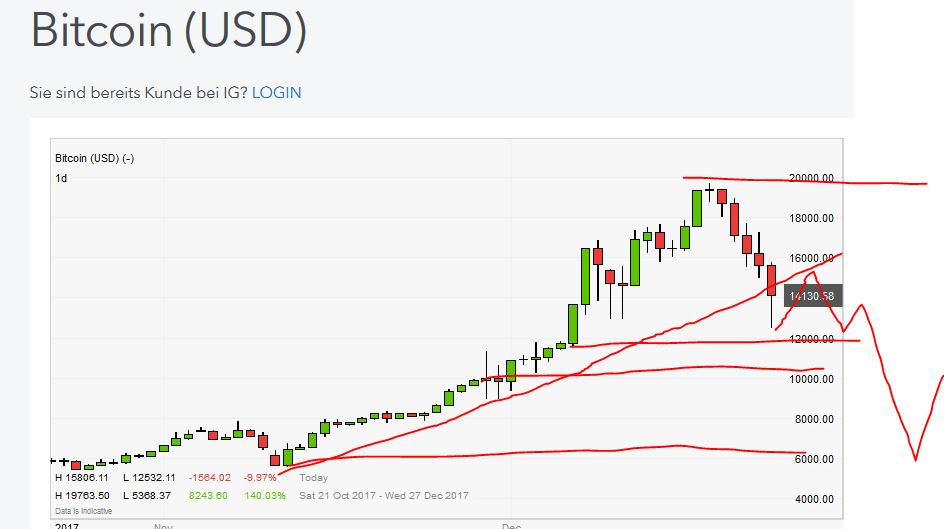Click the 16000.00 price axis label

click(811, 258)
